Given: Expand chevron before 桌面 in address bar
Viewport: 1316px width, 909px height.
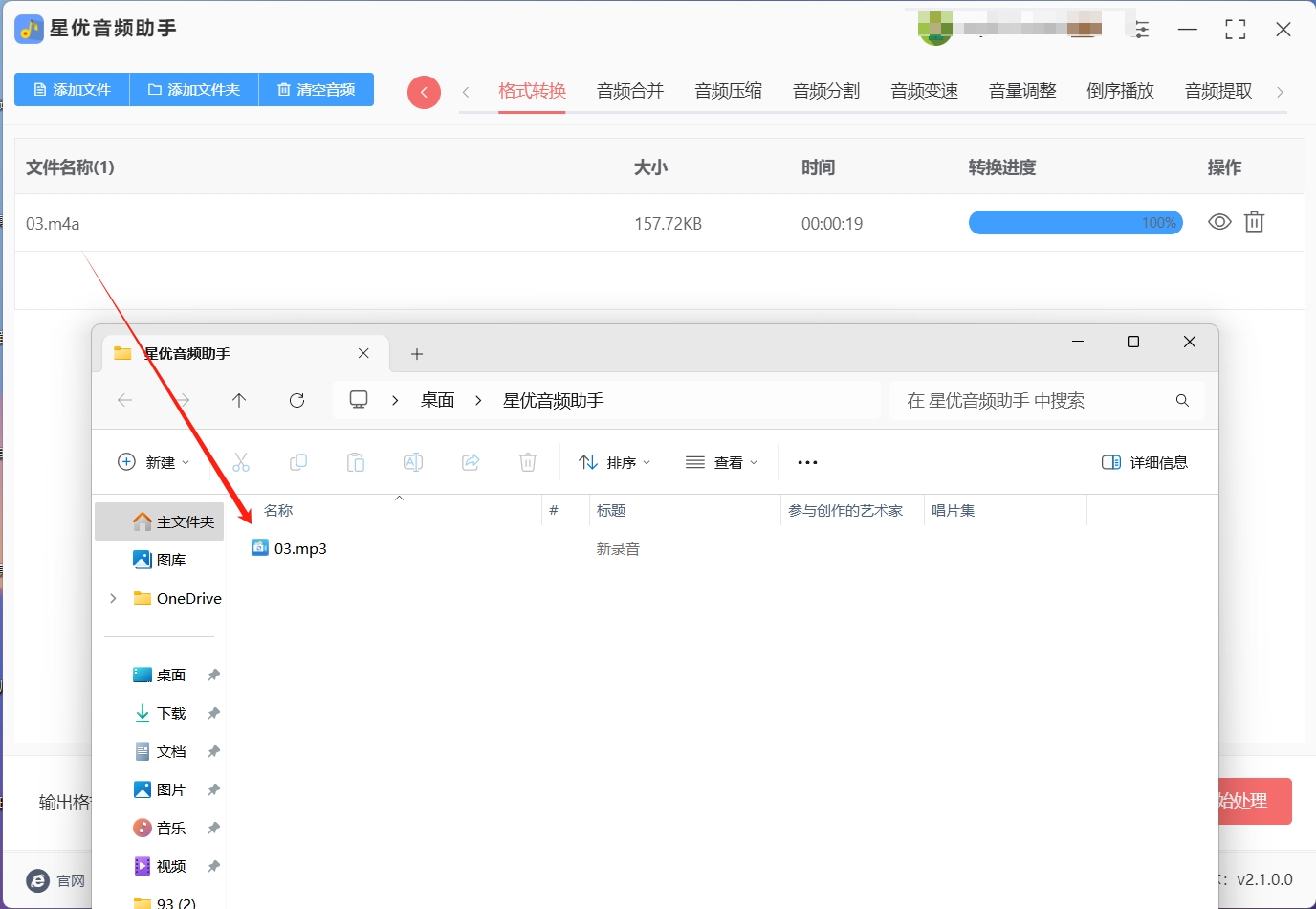Looking at the screenshot, I should click(x=395, y=400).
